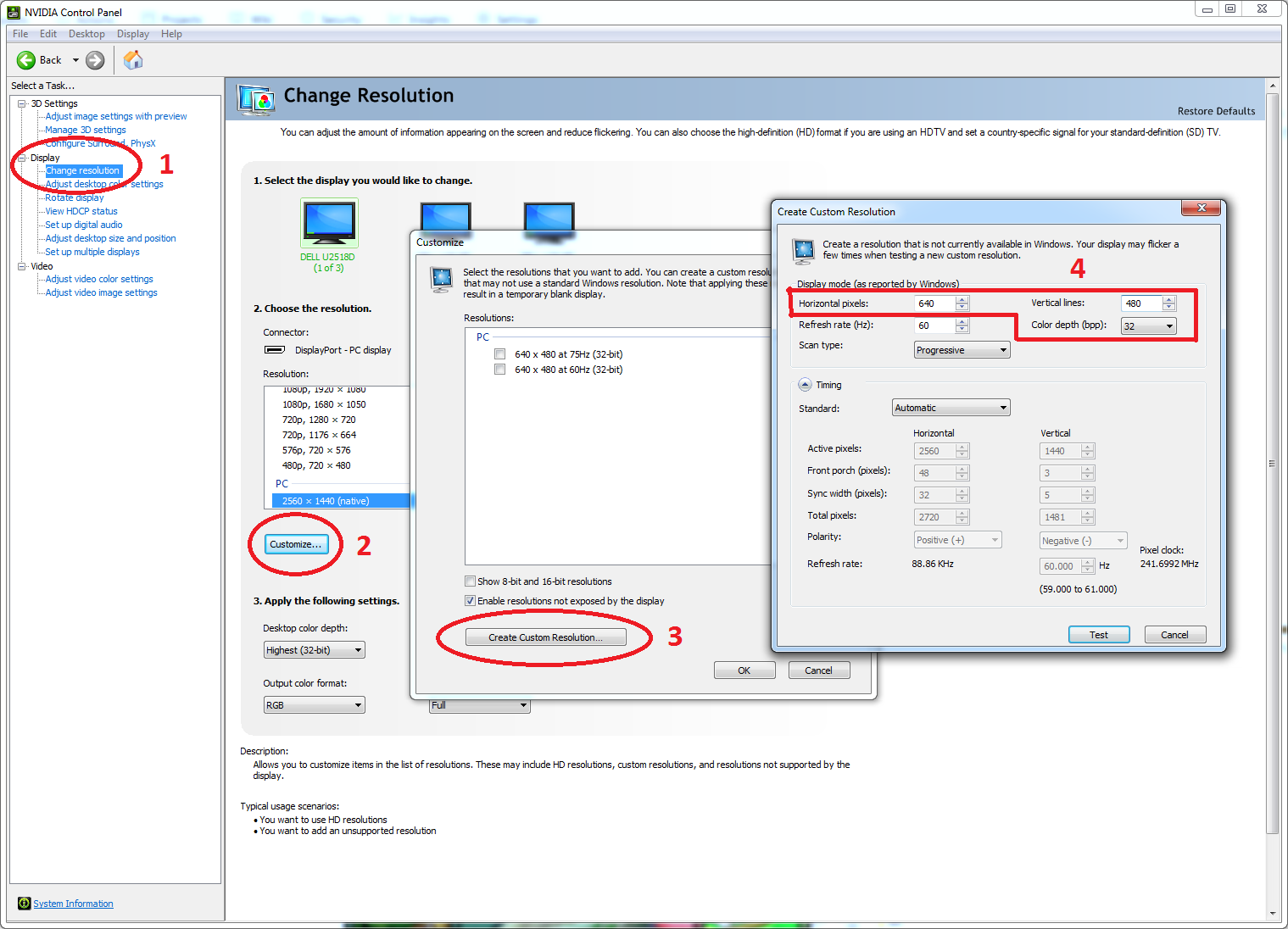Click Test button in Create Custom Resolution
This screenshot has width=1288, height=929.
click(x=1099, y=635)
